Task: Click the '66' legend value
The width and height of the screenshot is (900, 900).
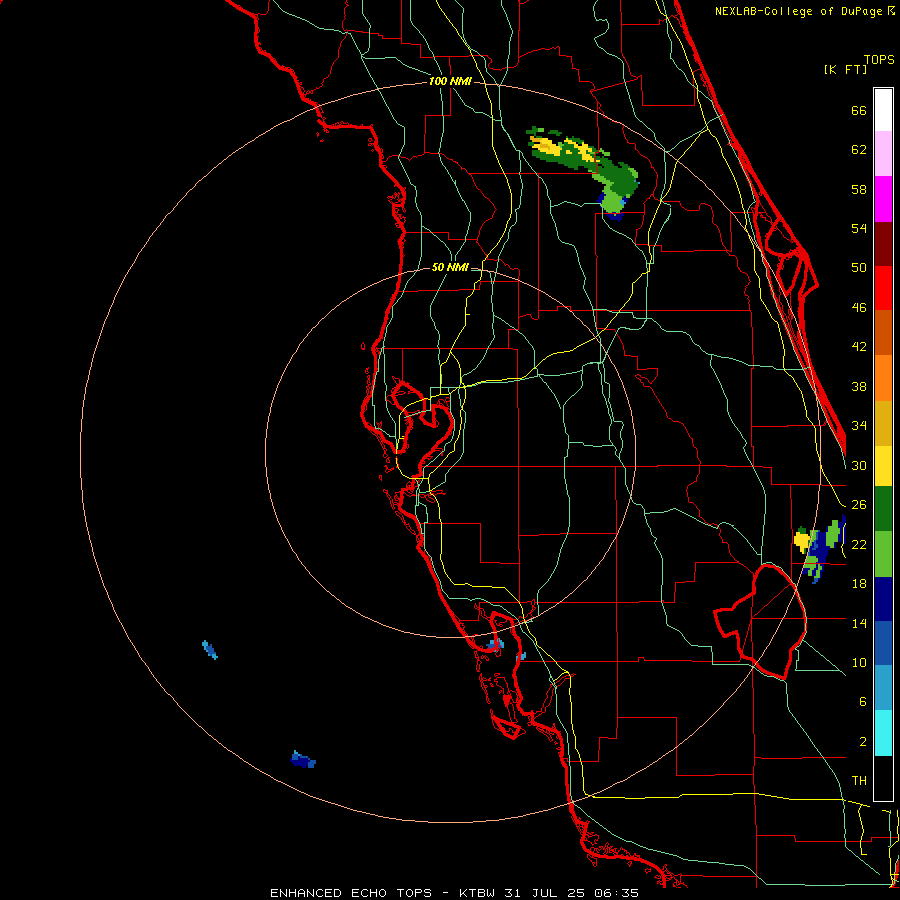Action: pos(859,110)
